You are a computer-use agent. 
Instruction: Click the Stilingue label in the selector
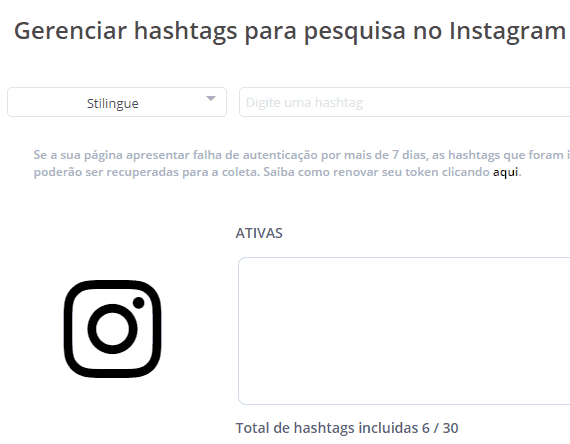[x=113, y=104]
